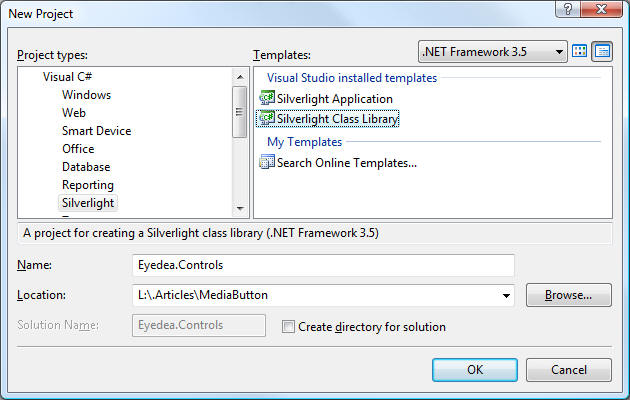Image resolution: width=630 pixels, height=400 pixels.
Task: Select the Silverlight Class Library template icon
Action: click(267, 118)
